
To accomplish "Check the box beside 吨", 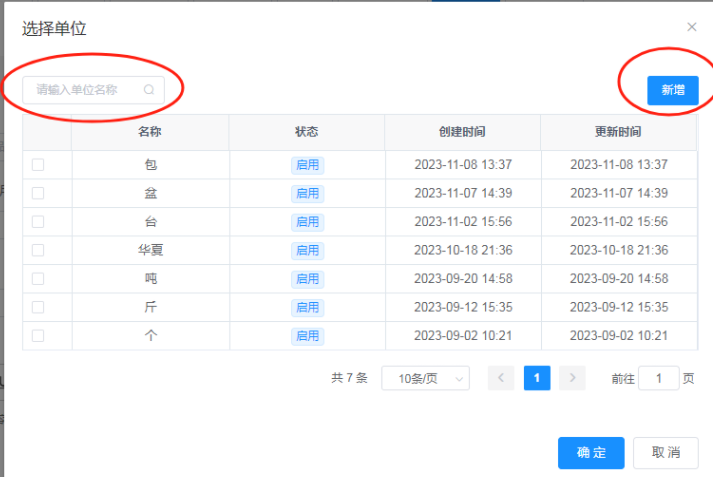I will pyautogui.click(x=38, y=279).
